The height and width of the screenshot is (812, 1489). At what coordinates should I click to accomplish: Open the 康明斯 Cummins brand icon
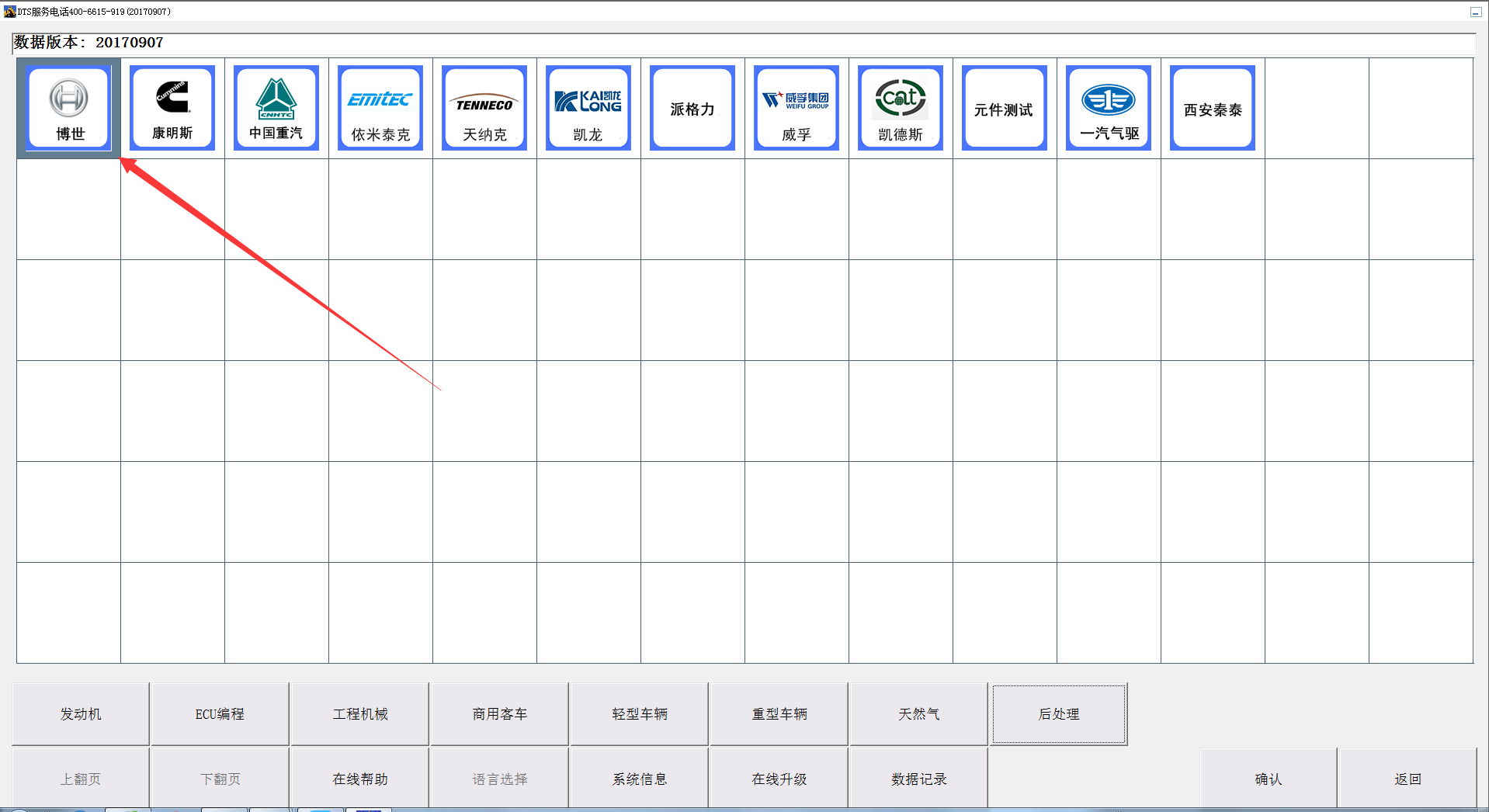(172, 107)
